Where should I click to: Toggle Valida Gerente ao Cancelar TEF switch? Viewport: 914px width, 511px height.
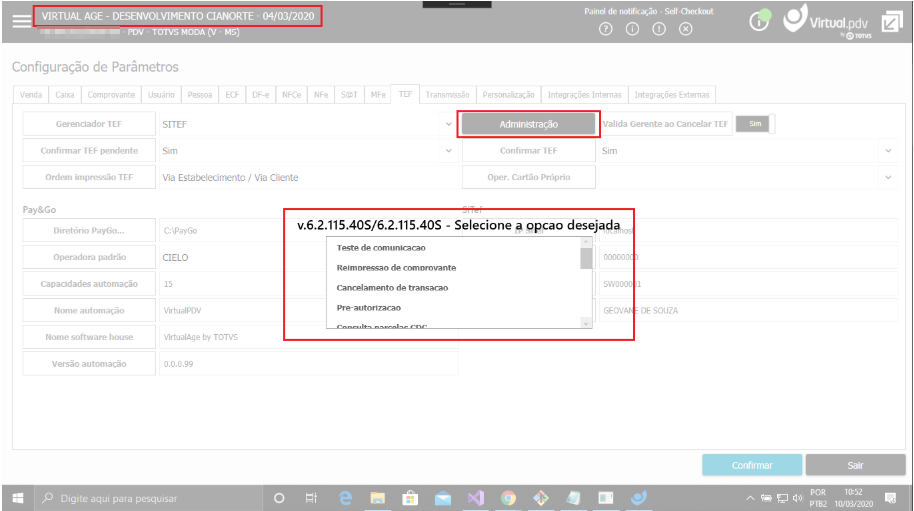[755, 124]
